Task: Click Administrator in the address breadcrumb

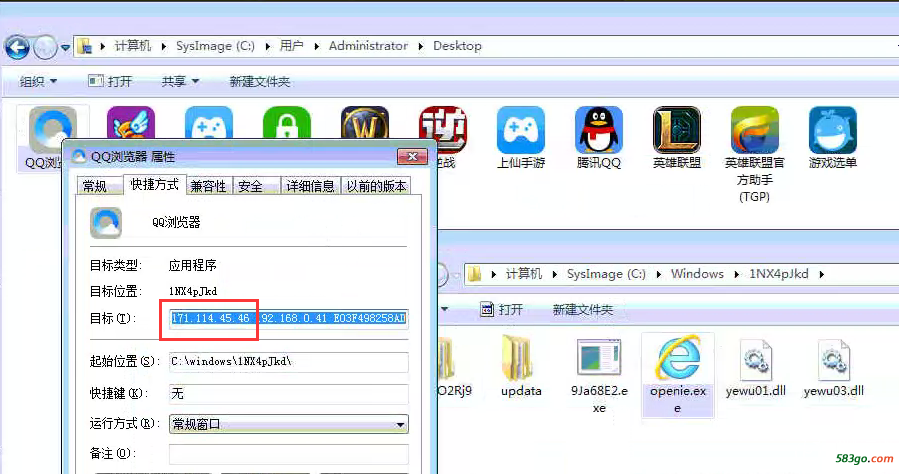Action: point(368,46)
